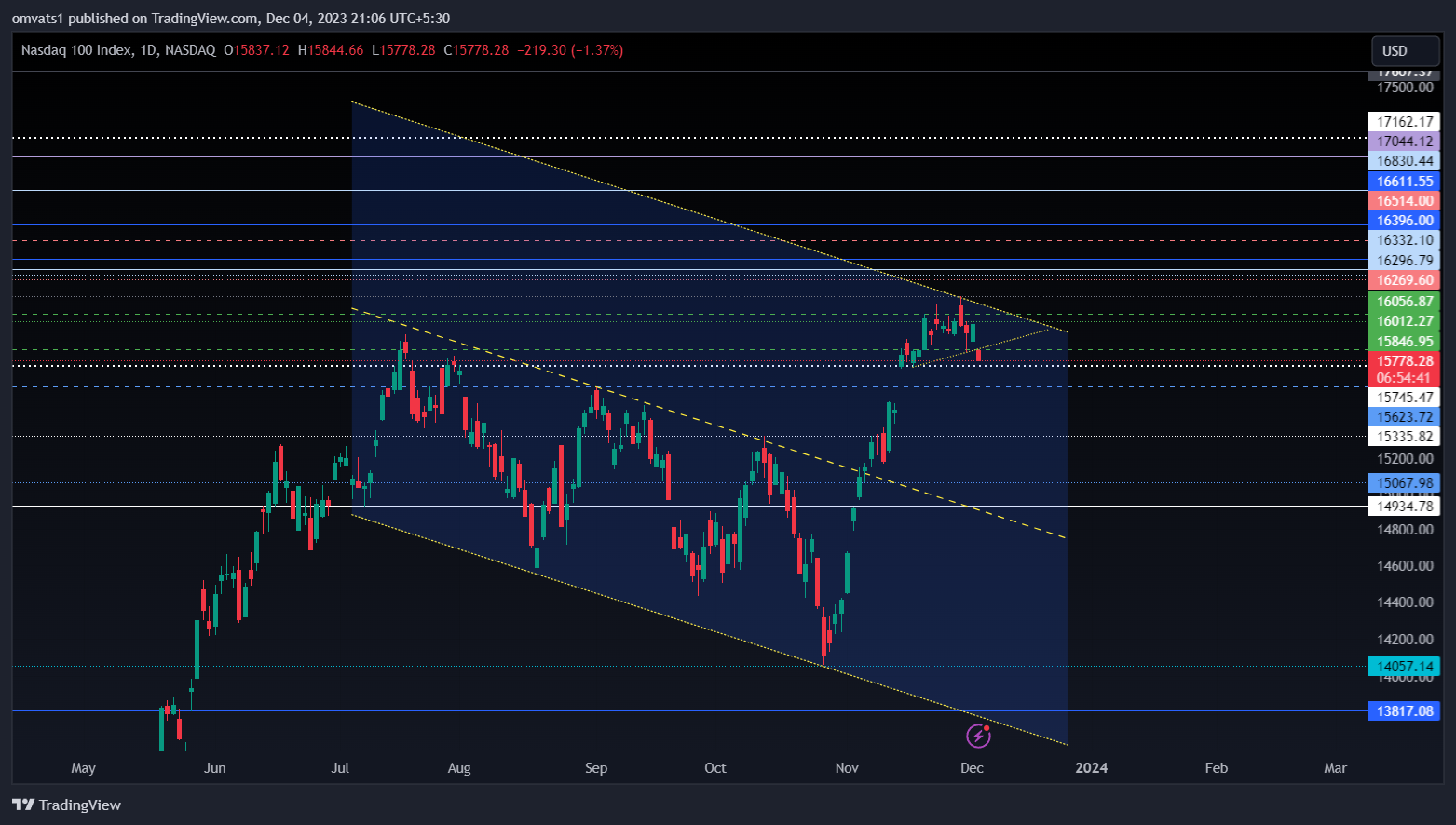1456x825 pixels.
Task: Click the 14400.00 price scale tick
Action: tap(1405, 602)
